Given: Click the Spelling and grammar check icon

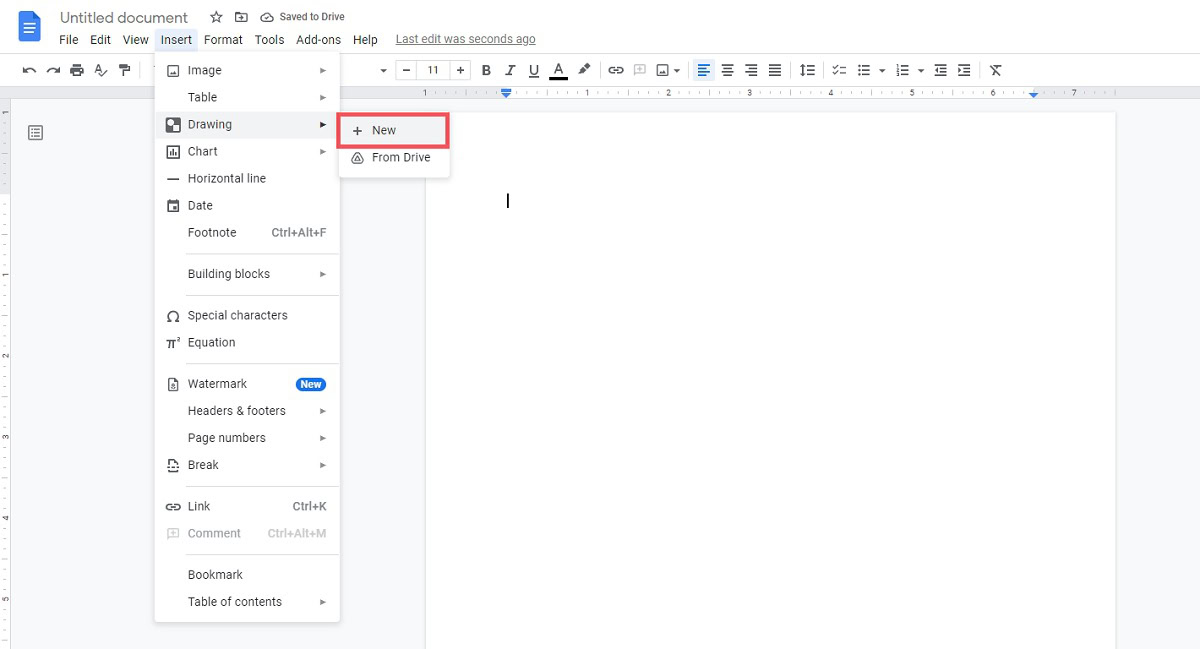Looking at the screenshot, I should pyautogui.click(x=101, y=70).
